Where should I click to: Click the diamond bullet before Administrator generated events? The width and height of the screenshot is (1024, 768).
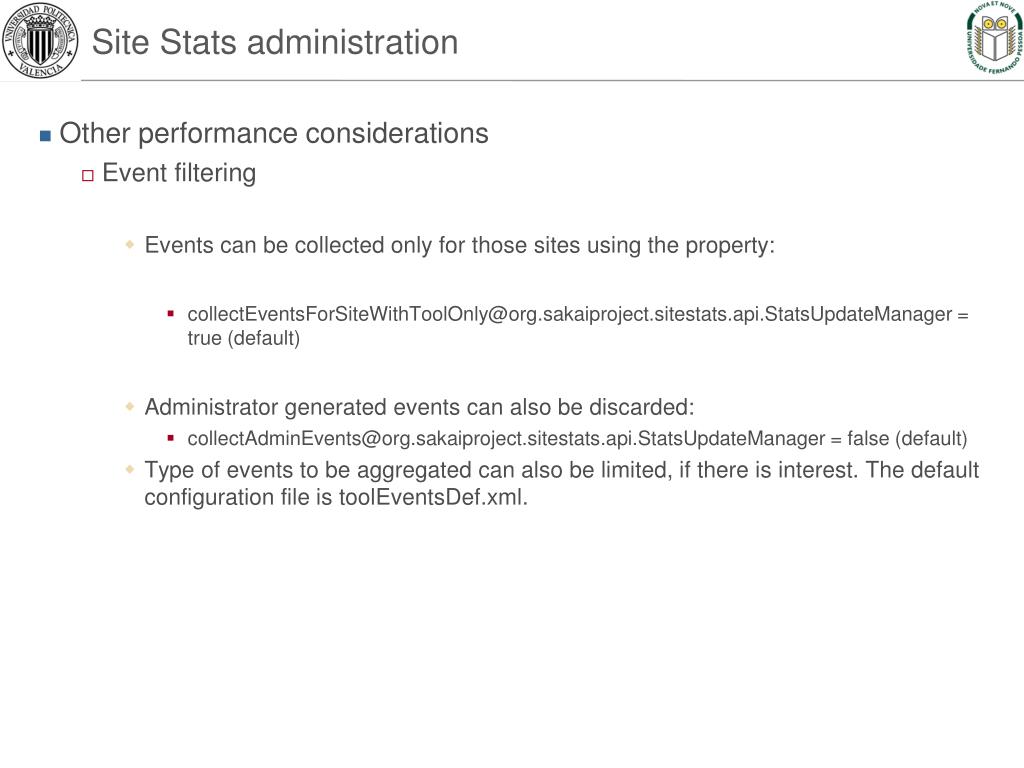[x=130, y=406]
